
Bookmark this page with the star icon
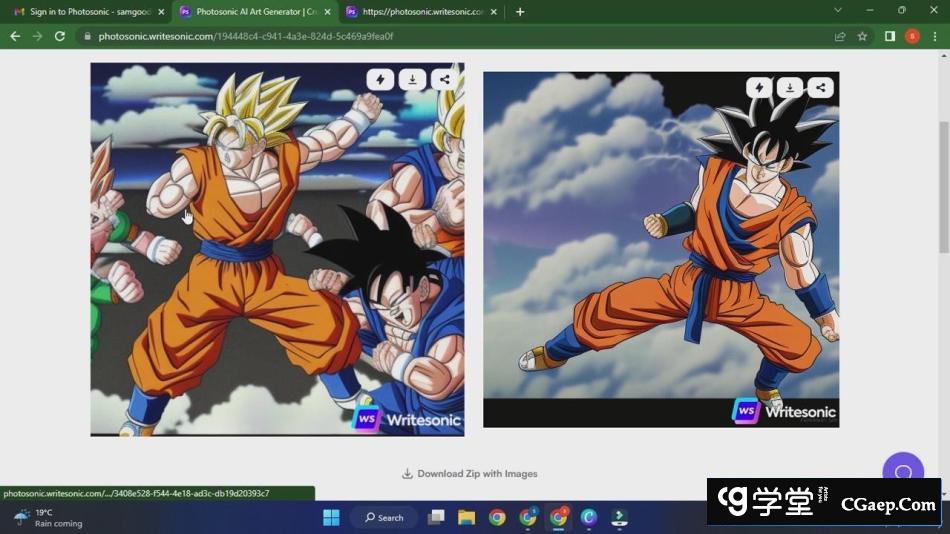[862, 36]
